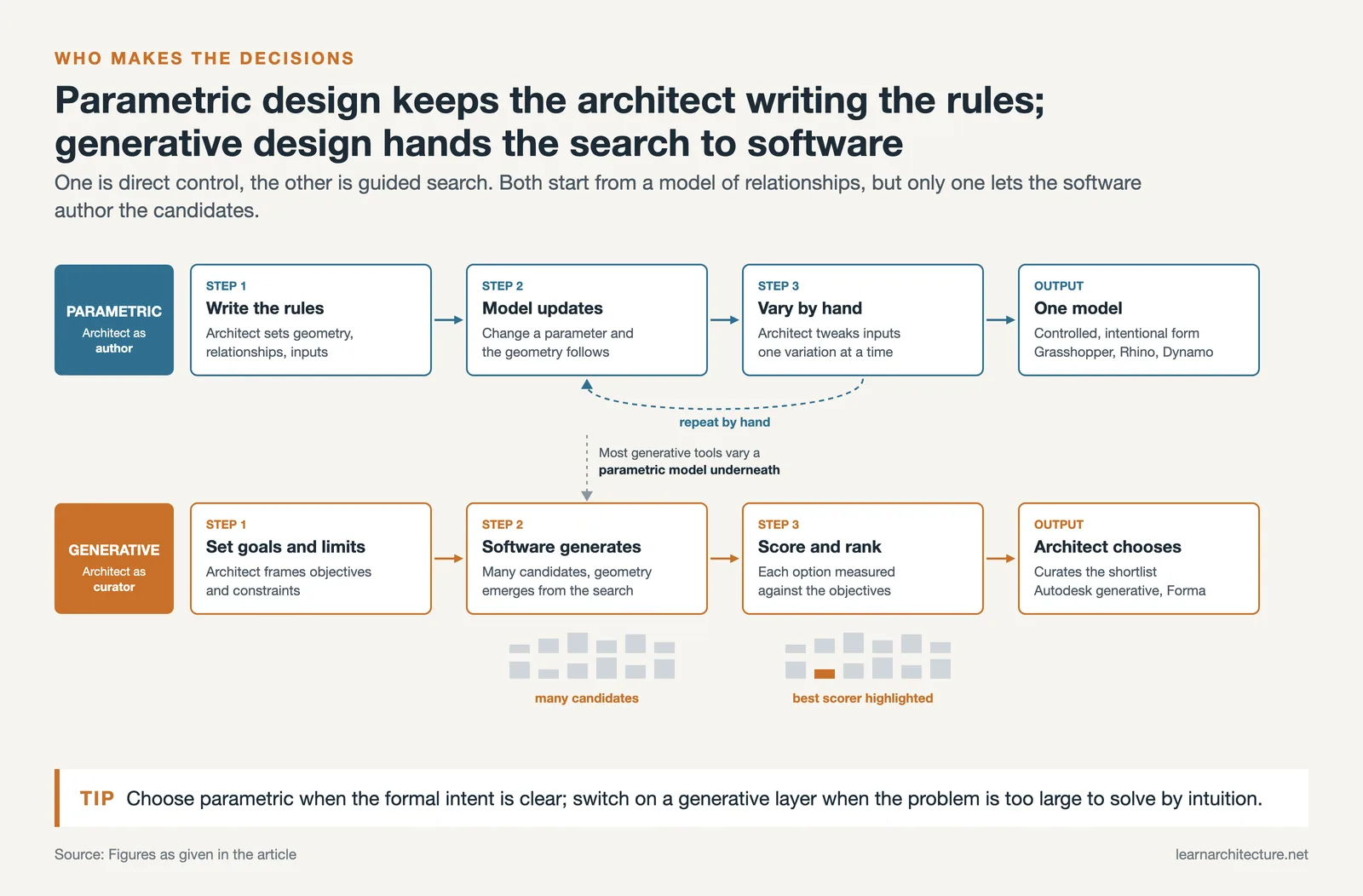Click the "One model" output title
This screenshot has height=896, width=1363.
tap(1078, 308)
